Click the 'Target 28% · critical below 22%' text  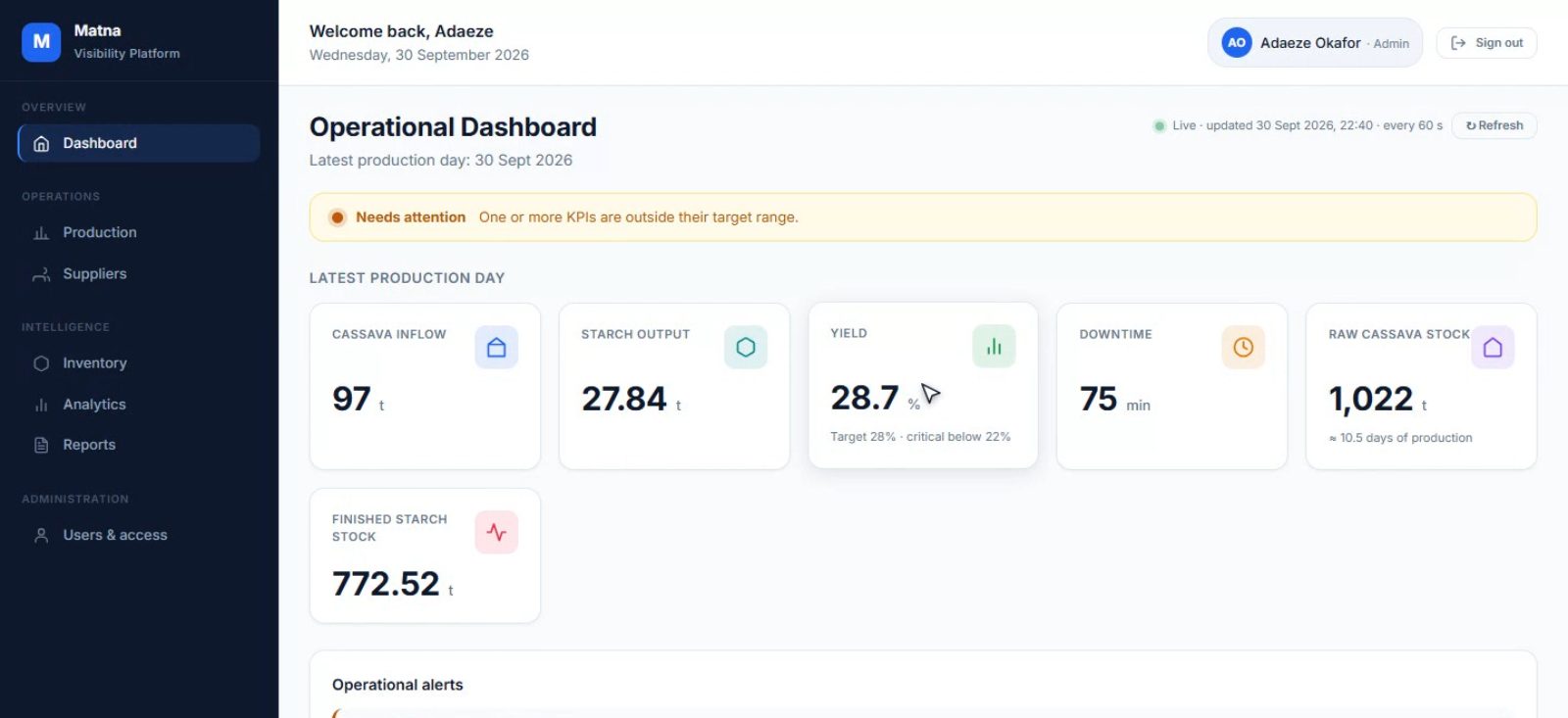[920, 437]
